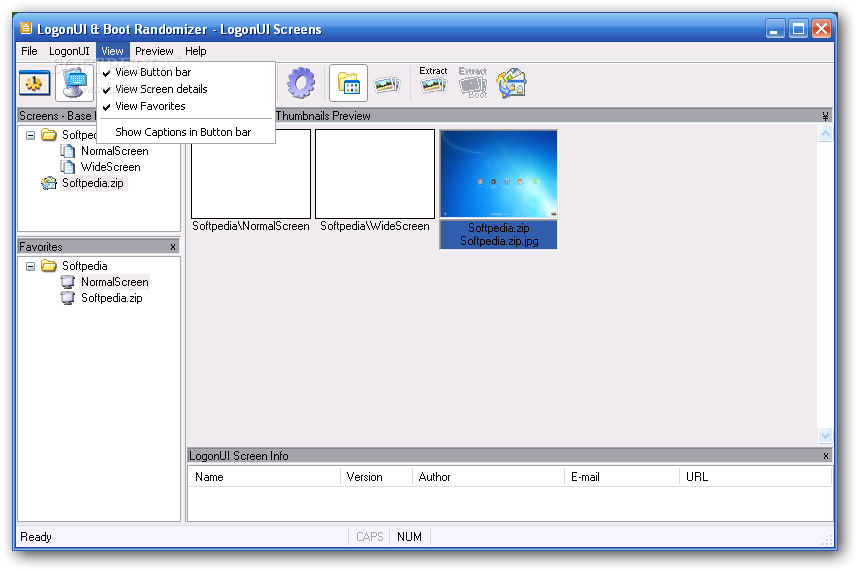This screenshot has width=858, height=571.
Task: Click the Ready status bar text
Action: pos(36,537)
